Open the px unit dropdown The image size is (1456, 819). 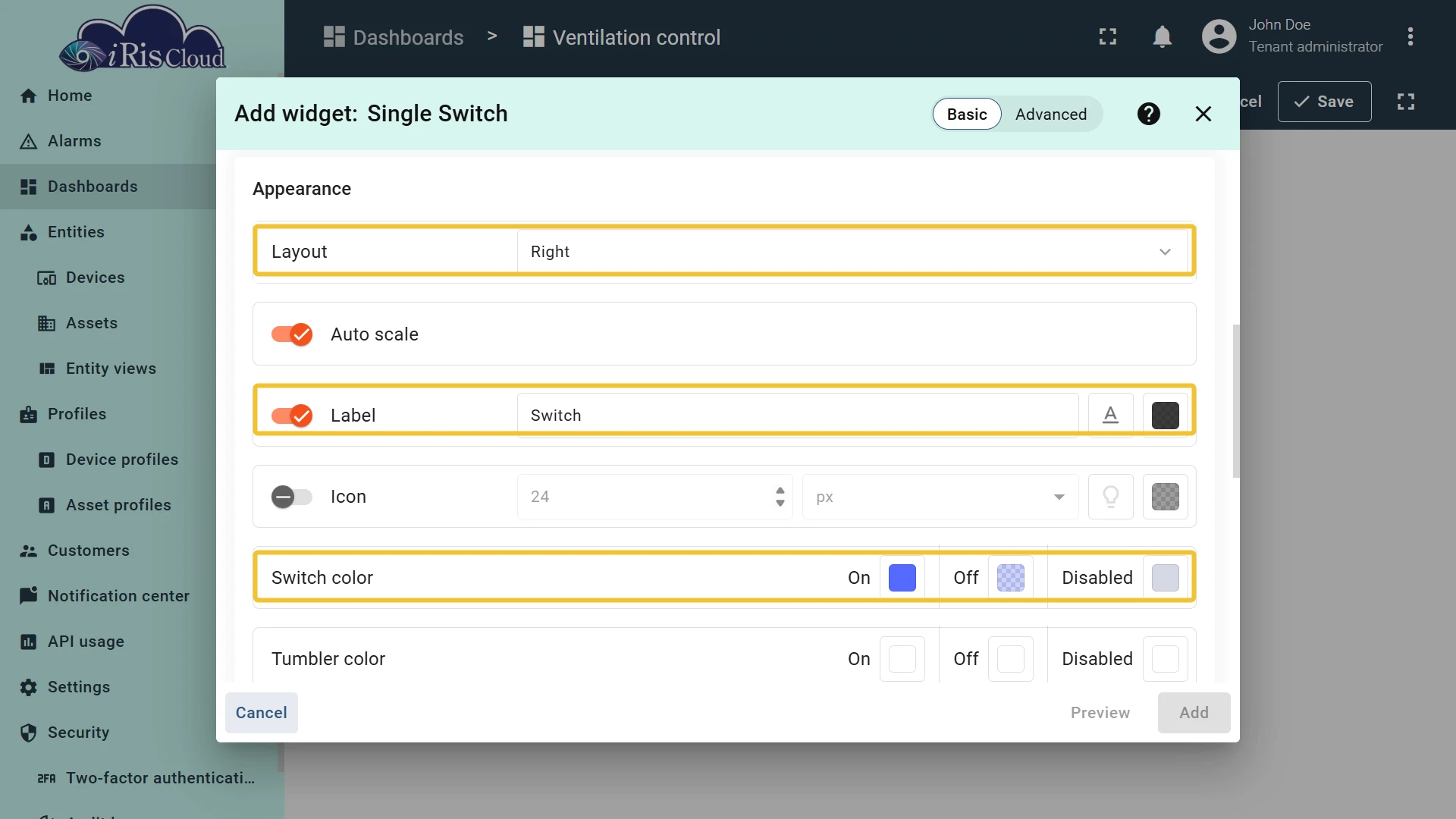point(940,497)
